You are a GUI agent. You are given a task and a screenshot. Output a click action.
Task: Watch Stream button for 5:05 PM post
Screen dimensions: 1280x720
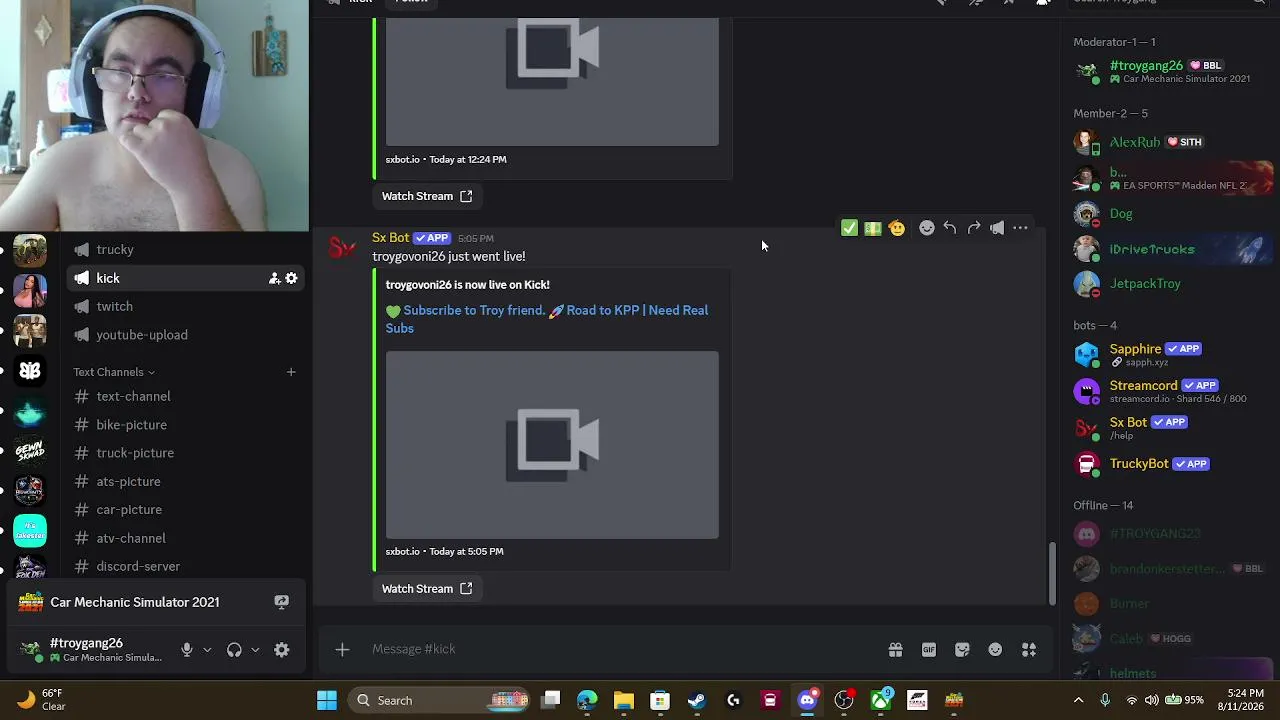[427, 589]
